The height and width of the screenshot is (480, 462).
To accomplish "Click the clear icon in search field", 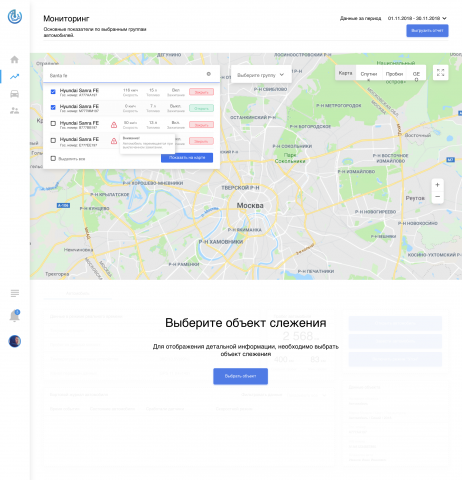I will point(209,74).
